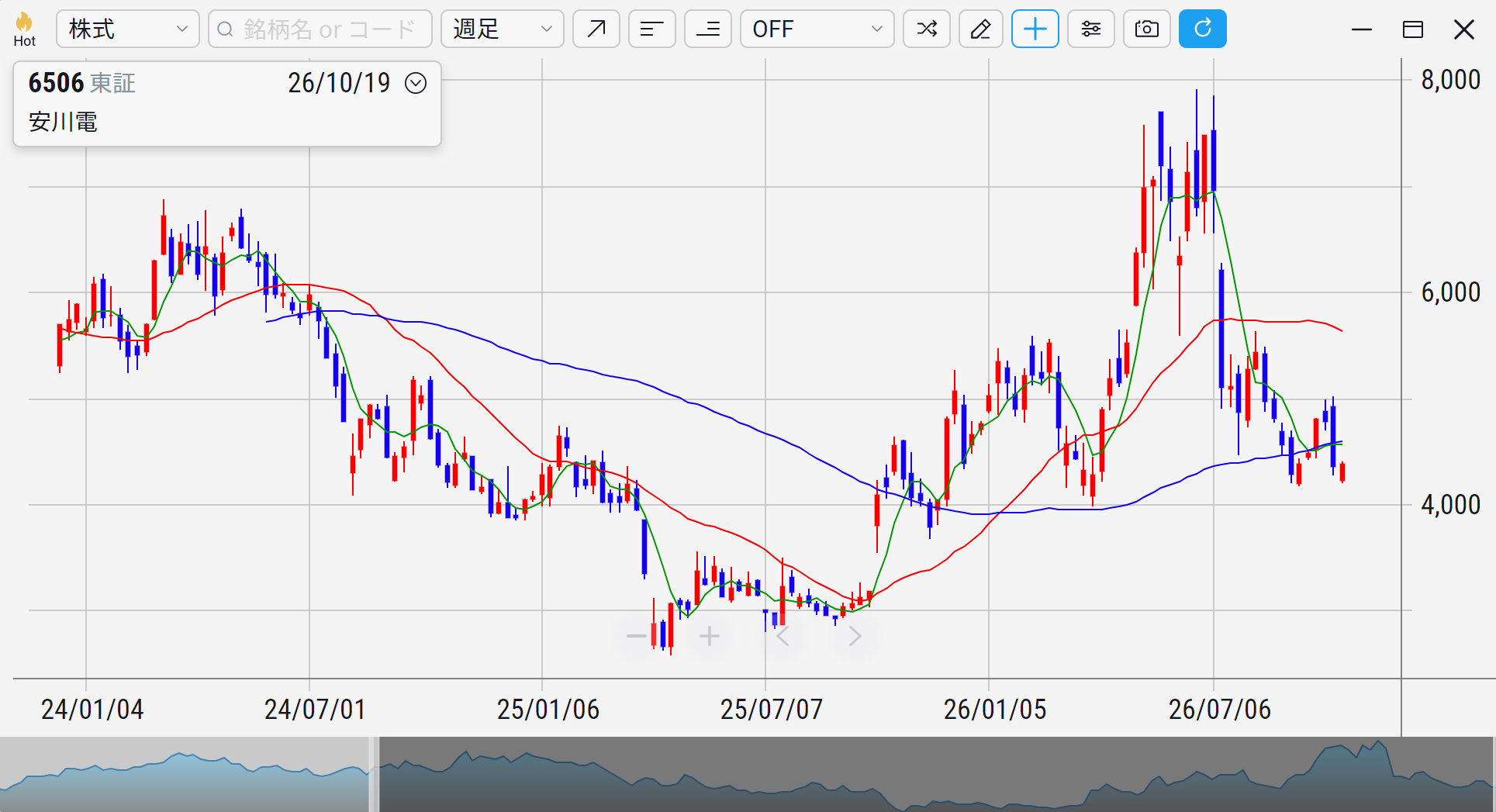Click the shuffle arrows icon

click(926, 29)
